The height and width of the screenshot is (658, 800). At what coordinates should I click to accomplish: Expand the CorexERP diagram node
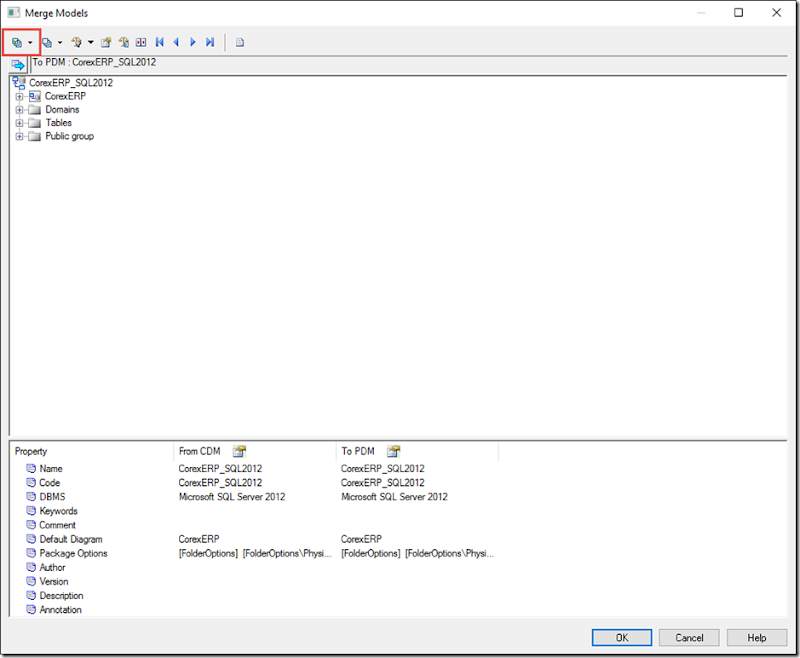coord(19,96)
